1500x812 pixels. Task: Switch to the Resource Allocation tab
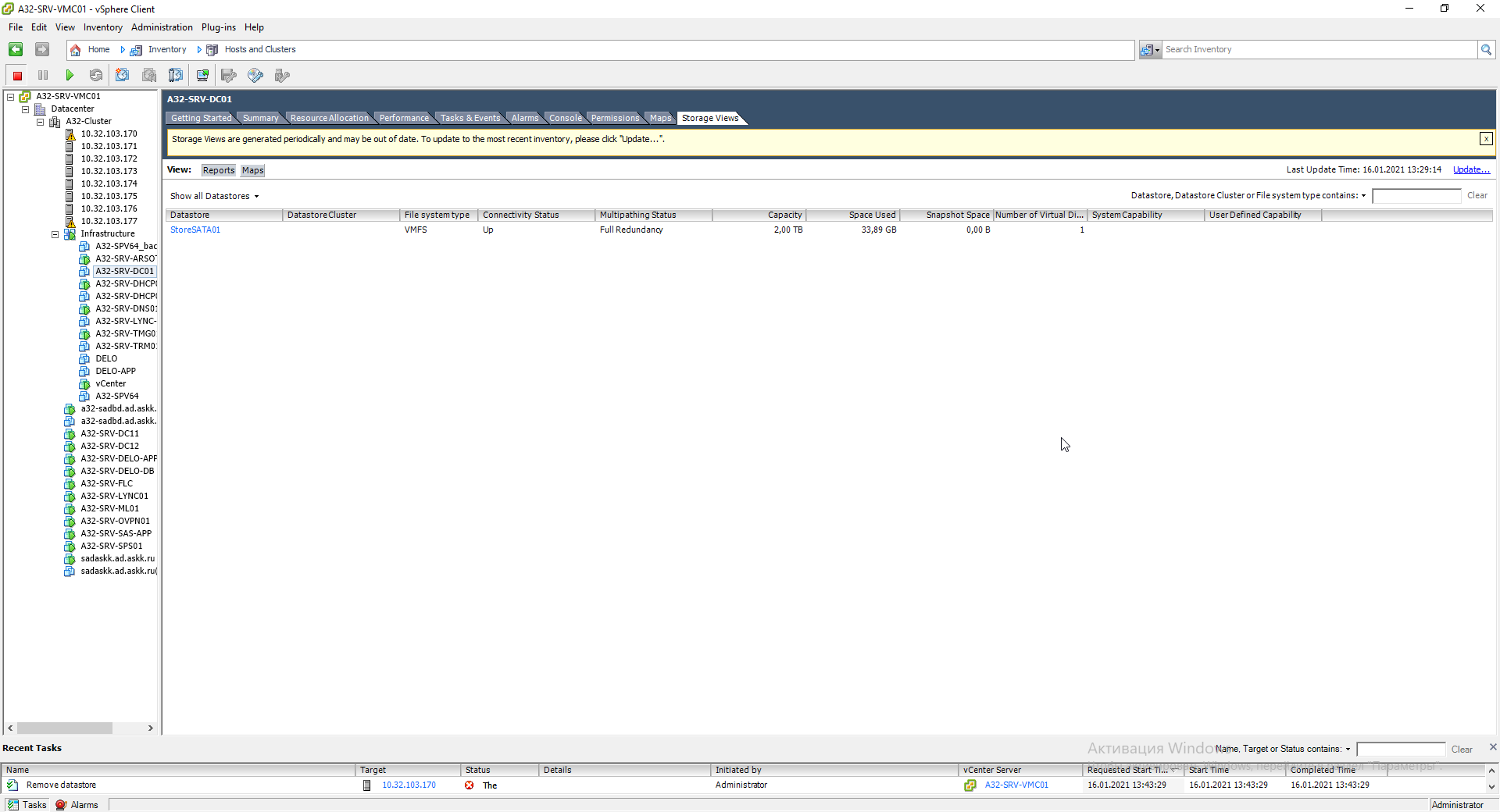[329, 119]
